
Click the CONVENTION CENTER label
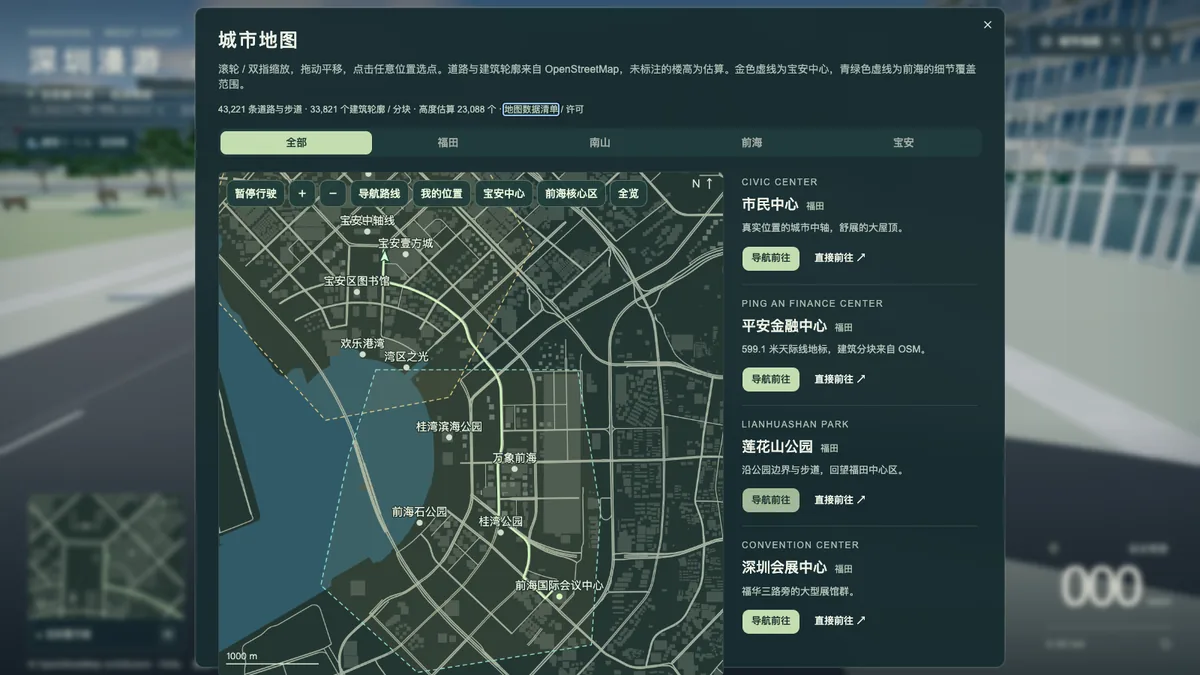800,545
